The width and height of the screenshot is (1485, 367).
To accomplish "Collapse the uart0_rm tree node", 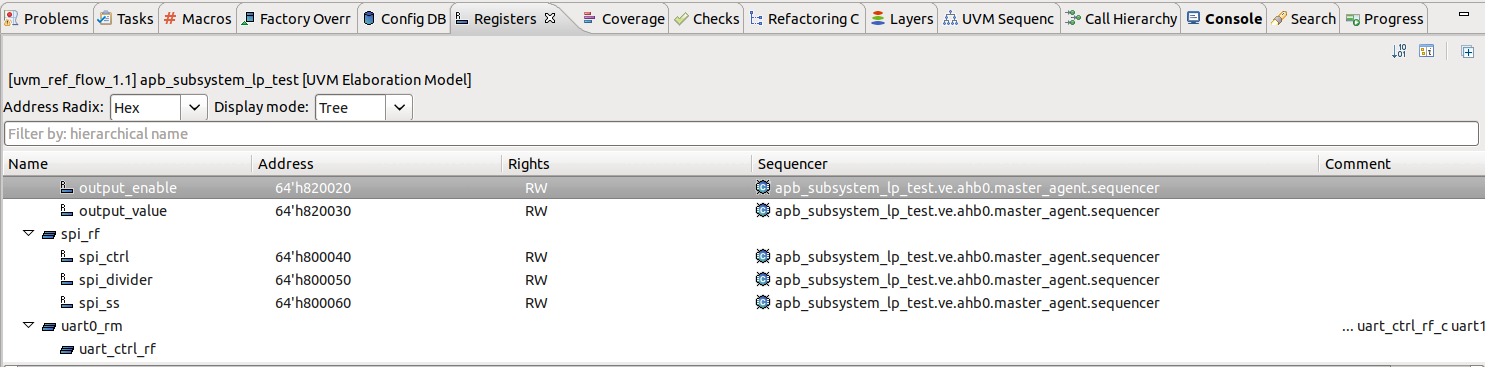I will coord(29,326).
